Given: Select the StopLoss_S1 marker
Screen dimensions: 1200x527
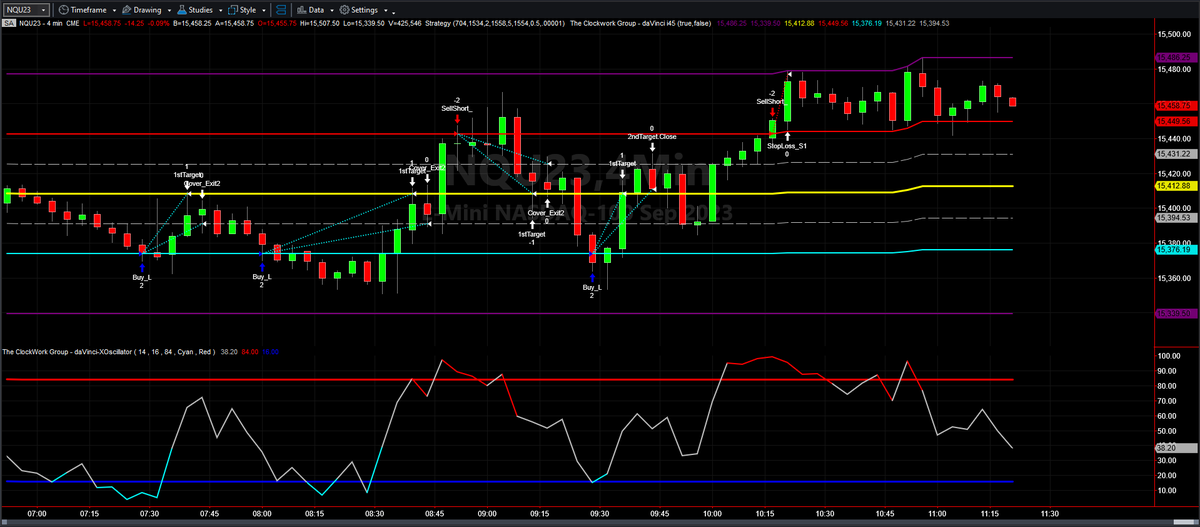Looking at the screenshot, I should pyautogui.click(x=787, y=146).
